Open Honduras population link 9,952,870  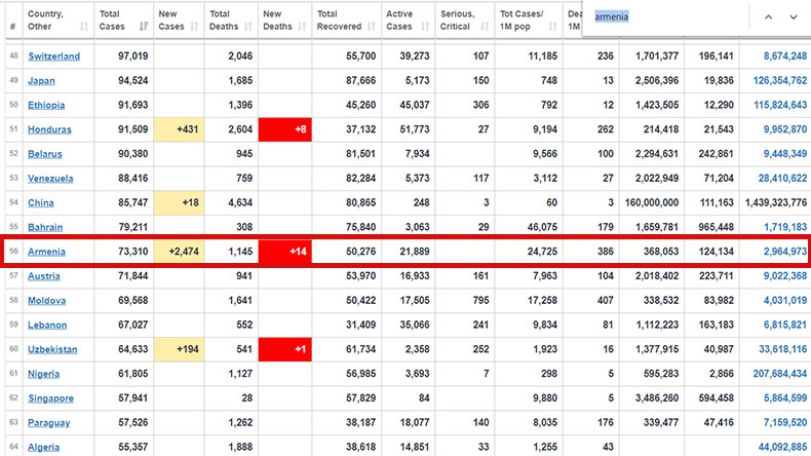(785, 129)
